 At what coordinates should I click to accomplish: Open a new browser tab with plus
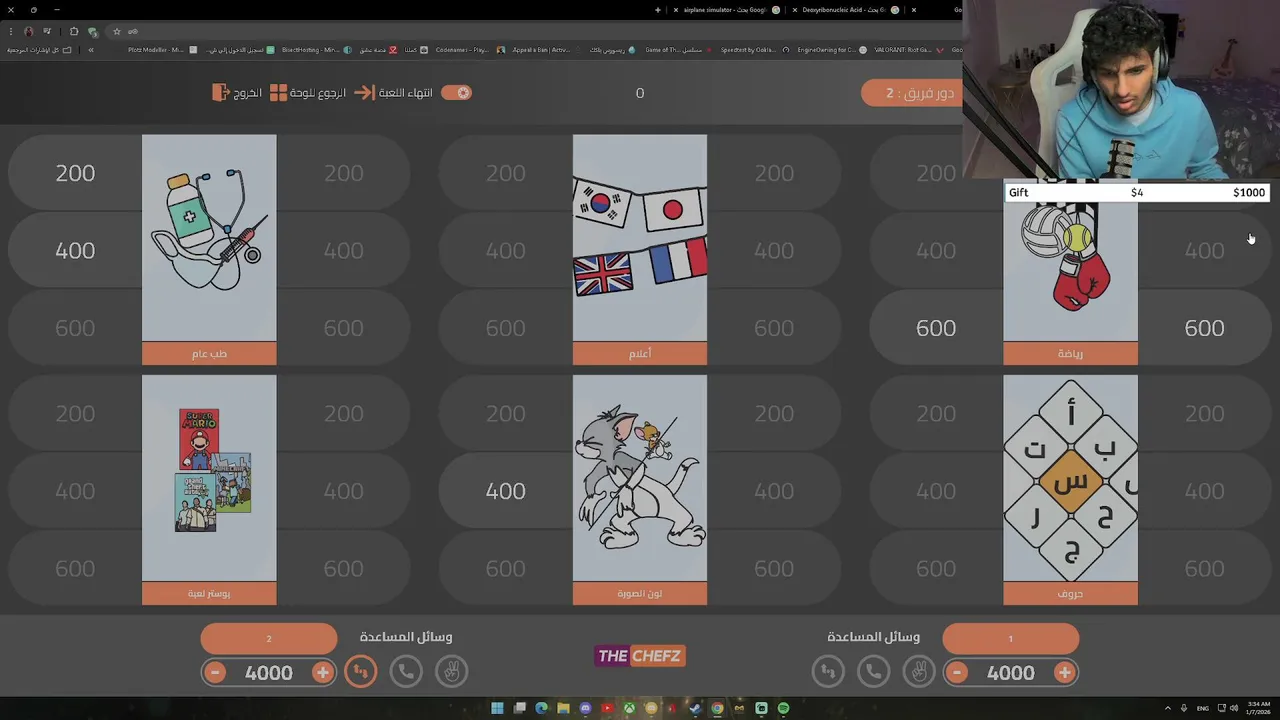[x=657, y=9]
